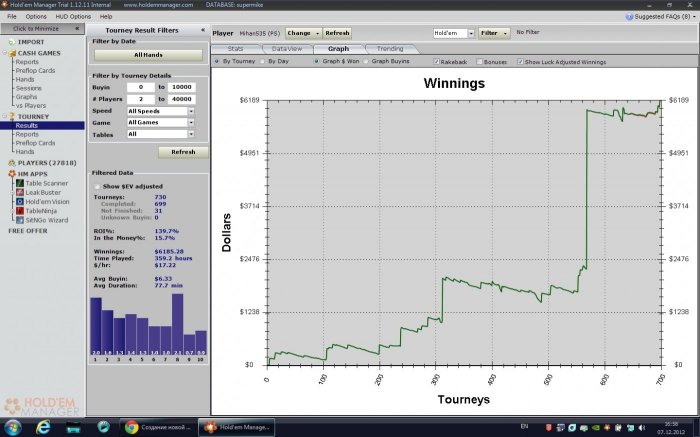The height and width of the screenshot is (437, 700).
Task: Open Cash Games Graphs
Action: [26, 97]
